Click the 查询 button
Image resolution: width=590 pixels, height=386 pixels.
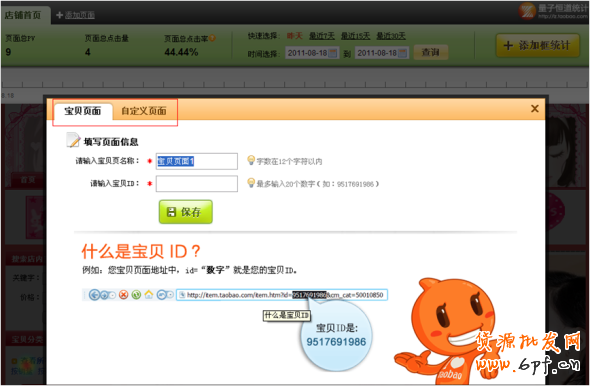(431, 52)
